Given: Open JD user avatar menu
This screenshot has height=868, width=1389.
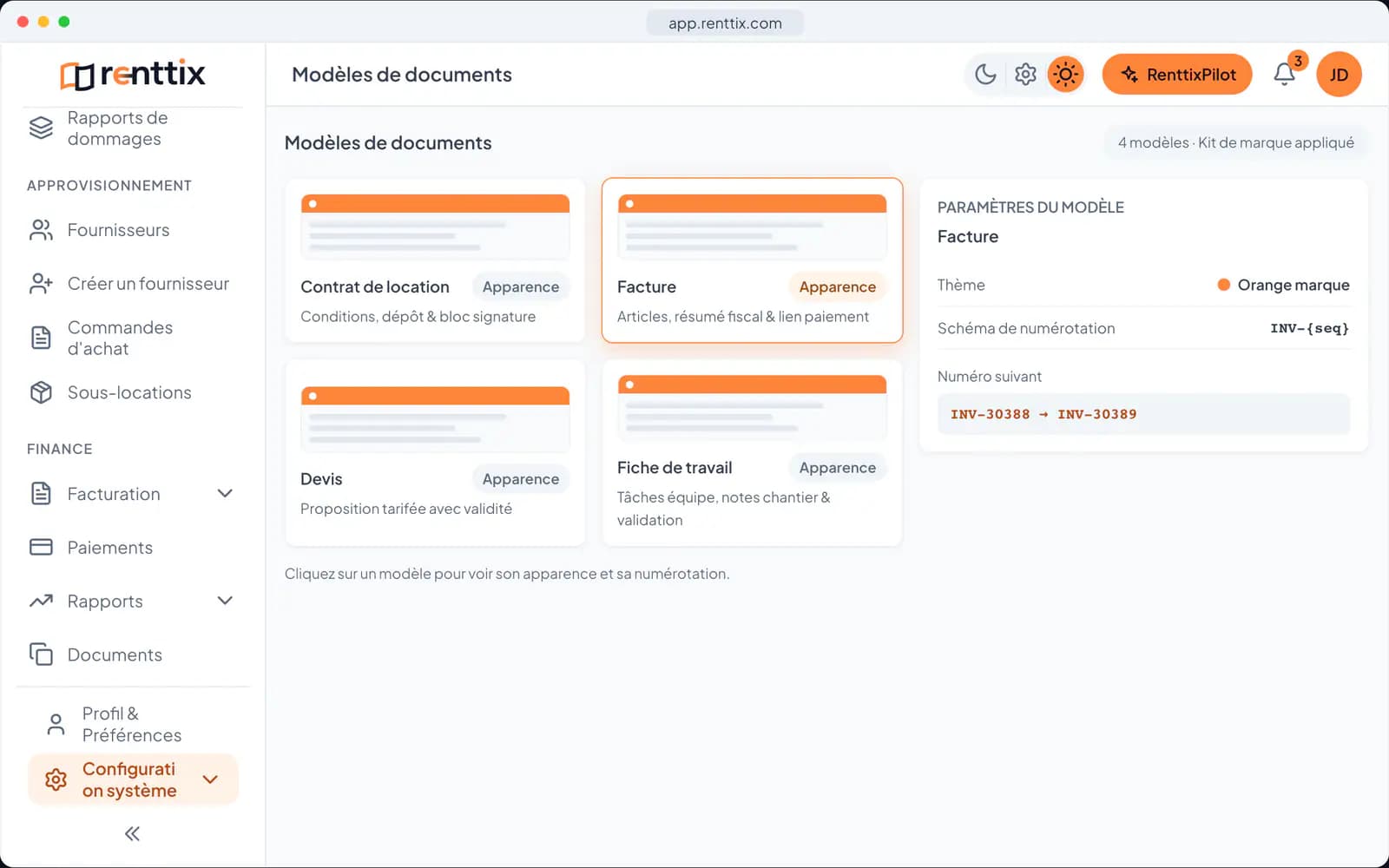Looking at the screenshot, I should [x=1339, y=75].
